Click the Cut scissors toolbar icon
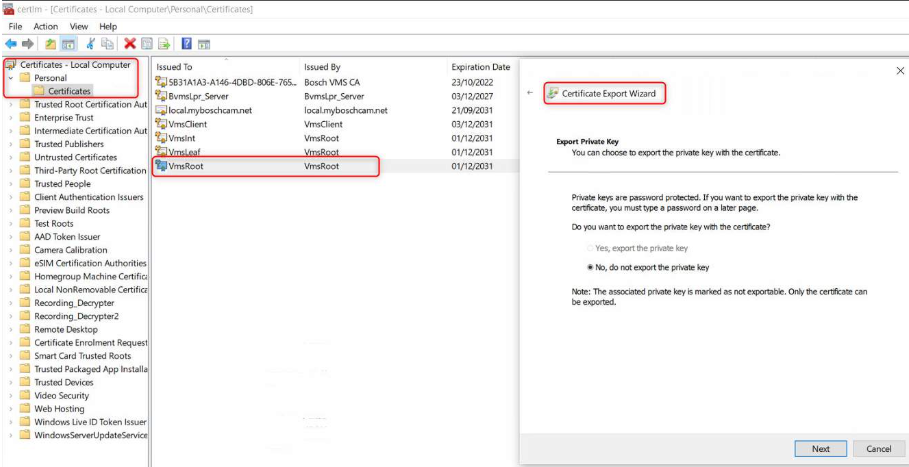Image resolution: width=909 pixels, height=467 pixels. tap(91, 44)
